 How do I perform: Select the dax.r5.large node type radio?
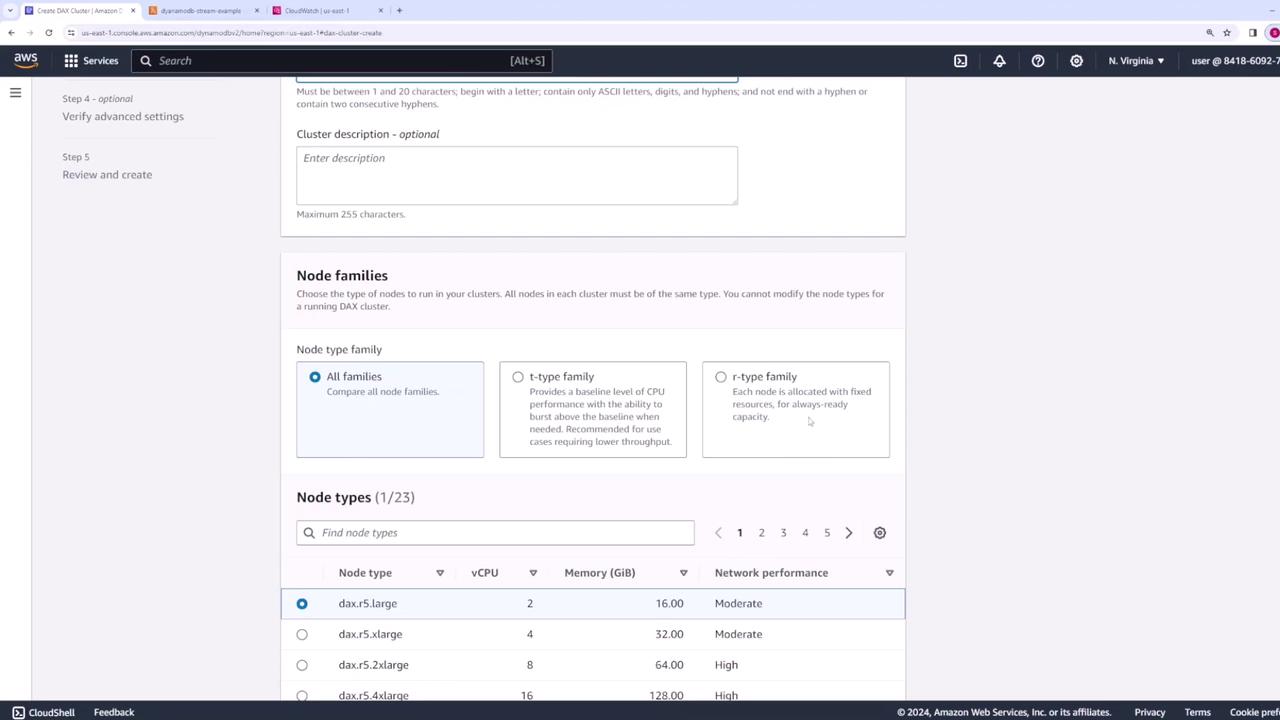click(302, 604)
